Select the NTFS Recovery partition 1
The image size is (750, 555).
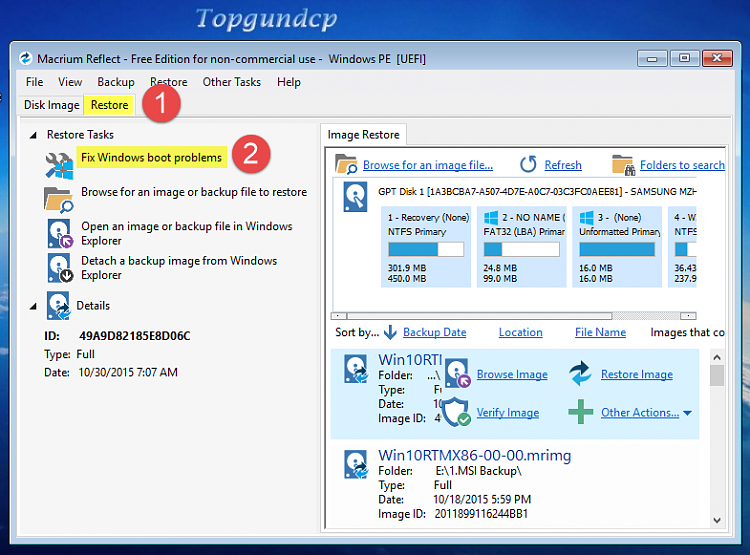click(x=425, y=246)
